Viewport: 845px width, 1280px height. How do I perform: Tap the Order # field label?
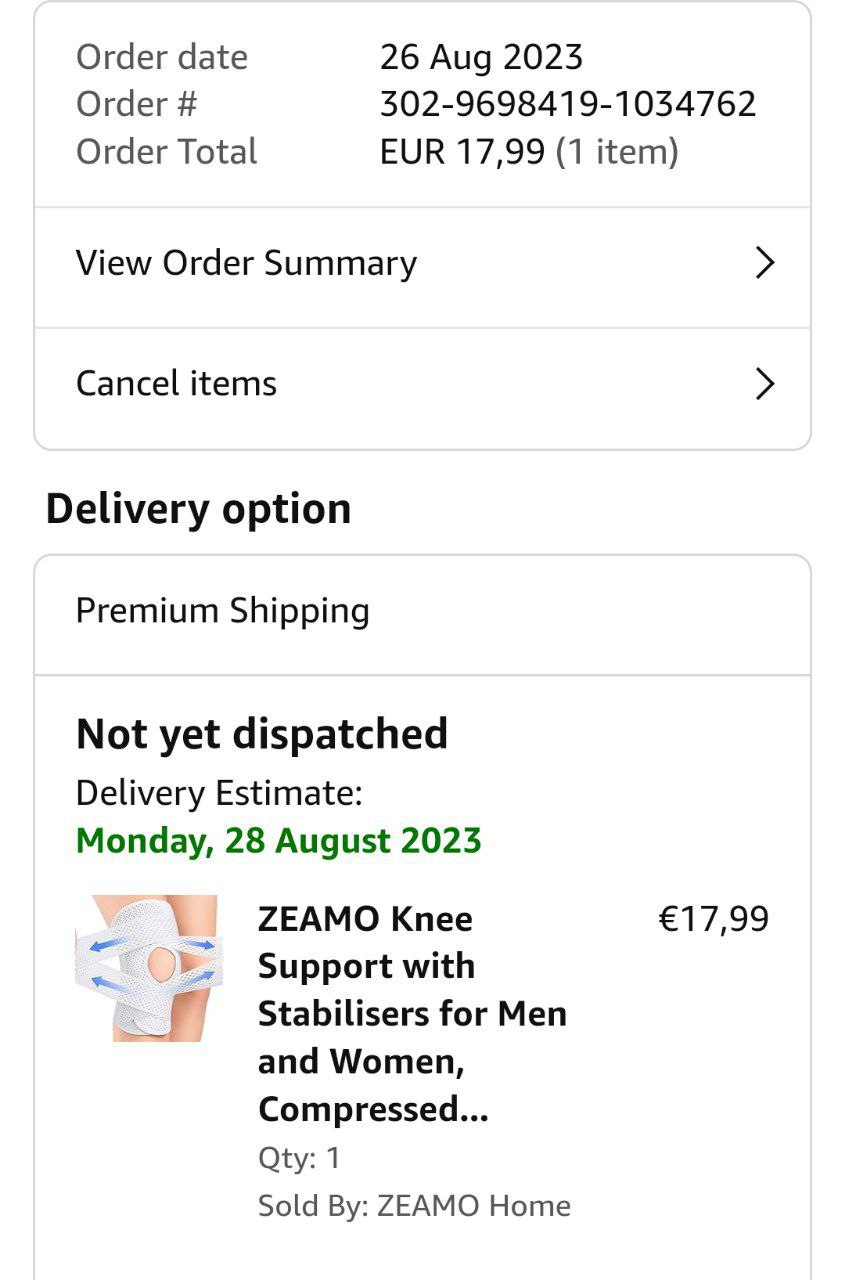(136, 104)
